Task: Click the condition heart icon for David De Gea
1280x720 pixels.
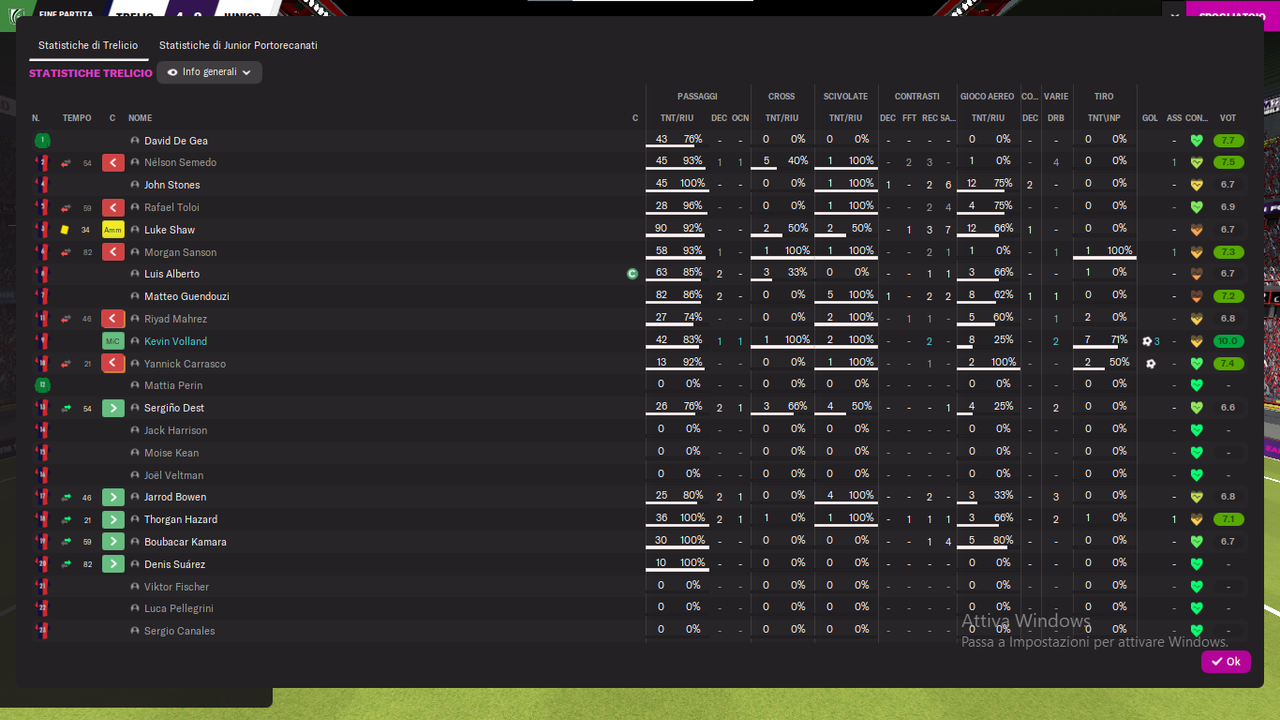Action: click(x=1196, y=141)
